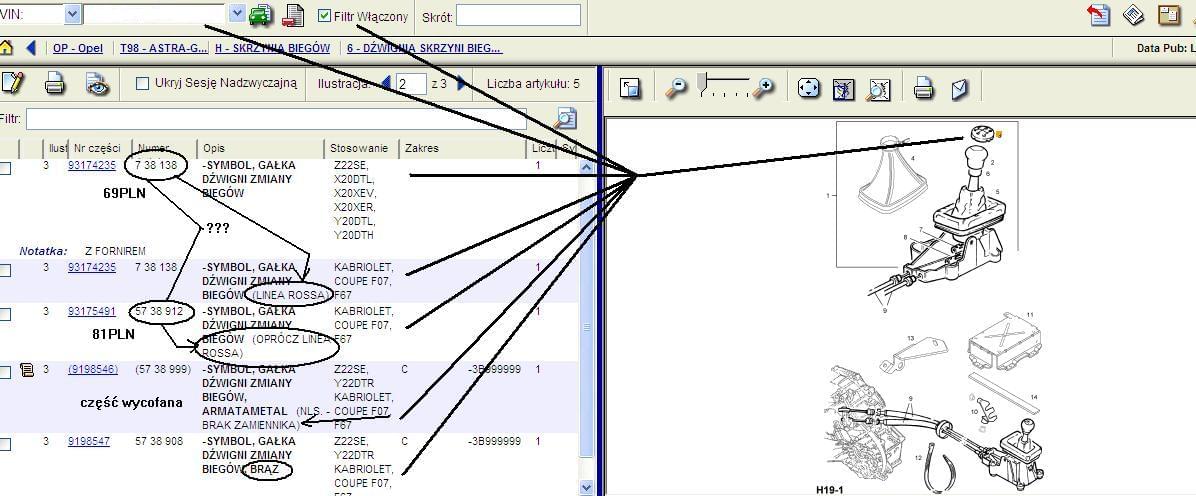Screen dimensions: 1196x496
Task: Send the illustration via envelope icon
Action: click(960, 89)
